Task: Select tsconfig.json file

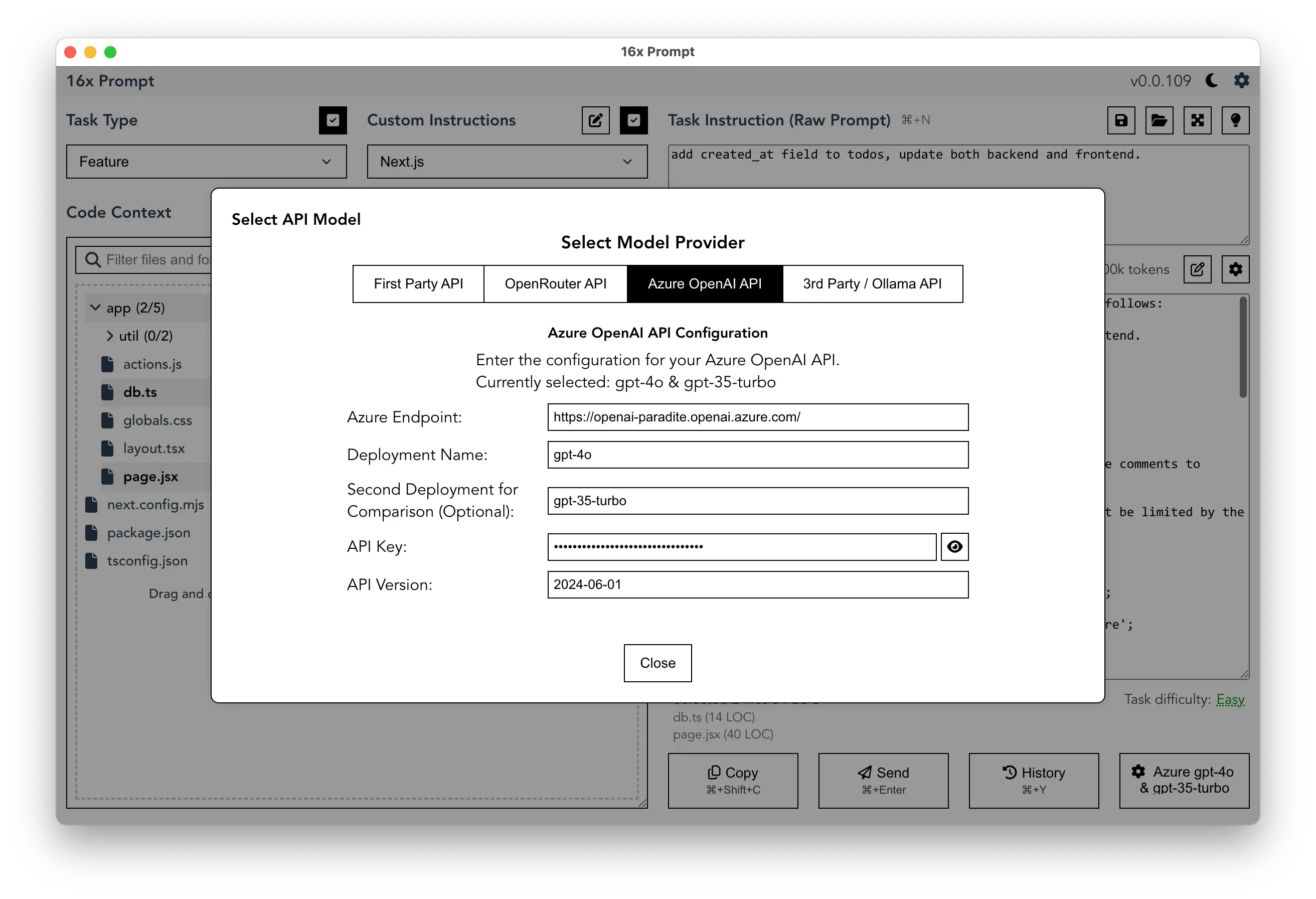Action: pyautogui.click(x=146, y=560)
